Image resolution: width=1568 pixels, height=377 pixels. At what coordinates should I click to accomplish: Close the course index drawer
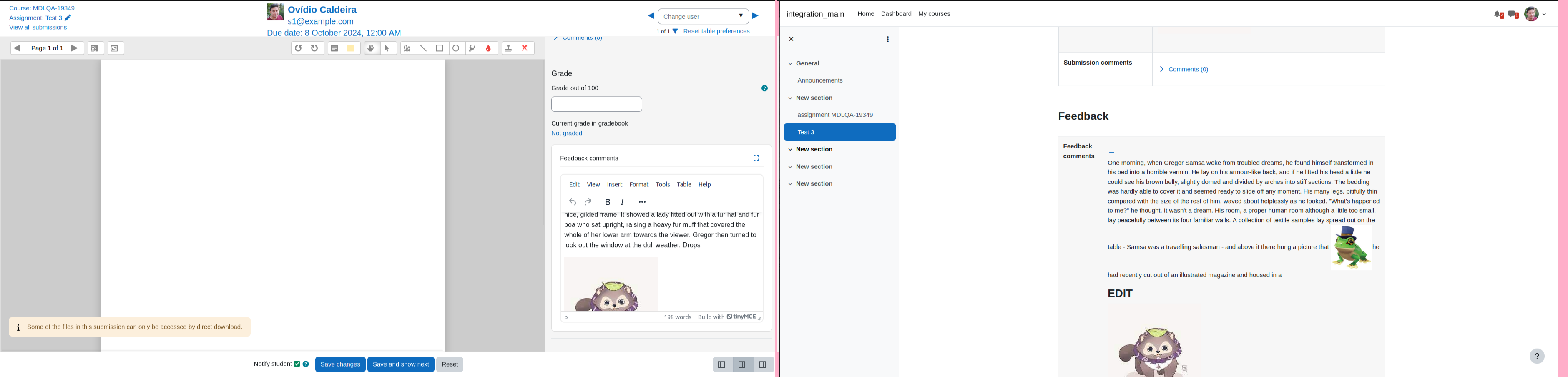click(792, 39)
